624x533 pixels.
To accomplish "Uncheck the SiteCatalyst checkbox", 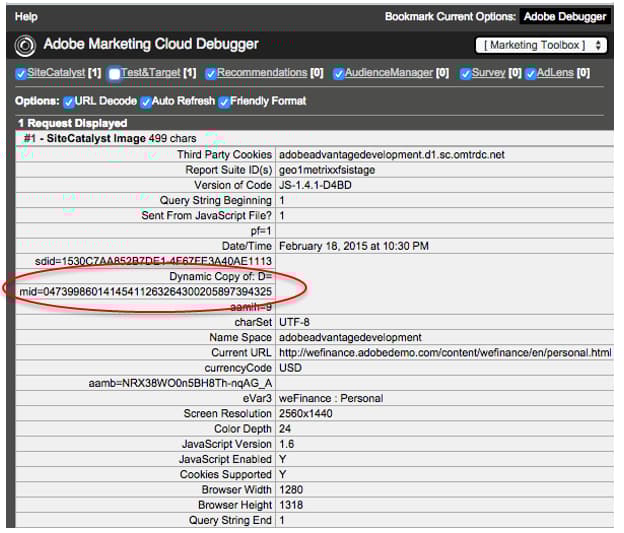I will click(x=21, y=74).
